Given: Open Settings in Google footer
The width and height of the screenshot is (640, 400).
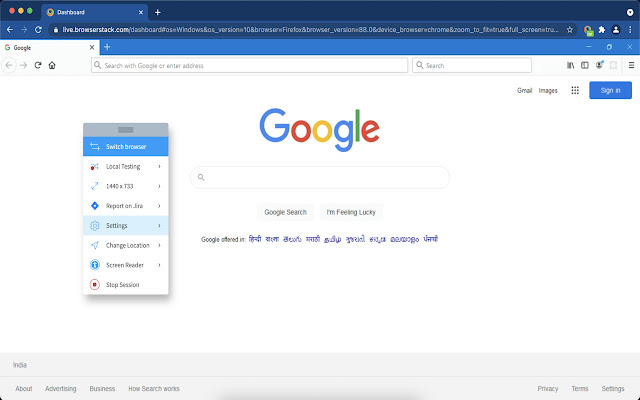Looking at the screenshot, I should tap(613, 389).
